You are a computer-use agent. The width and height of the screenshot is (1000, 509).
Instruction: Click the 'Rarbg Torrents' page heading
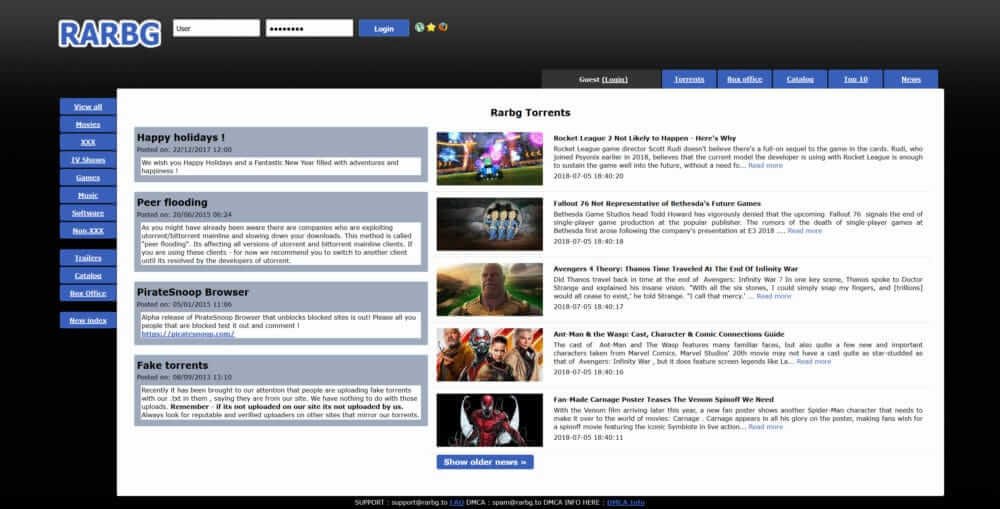(x=530, y=112)
